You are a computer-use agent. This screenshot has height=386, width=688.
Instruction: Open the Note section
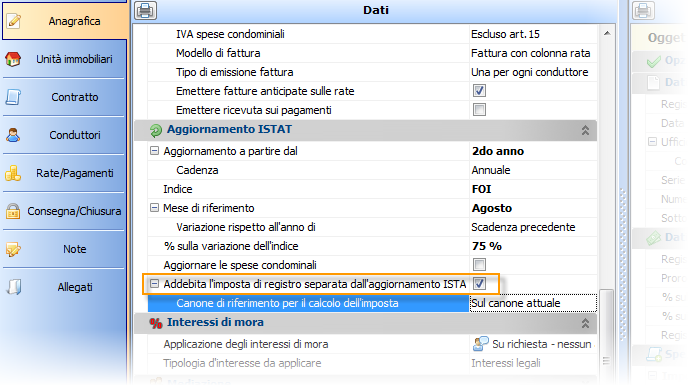tap(64, 249)
